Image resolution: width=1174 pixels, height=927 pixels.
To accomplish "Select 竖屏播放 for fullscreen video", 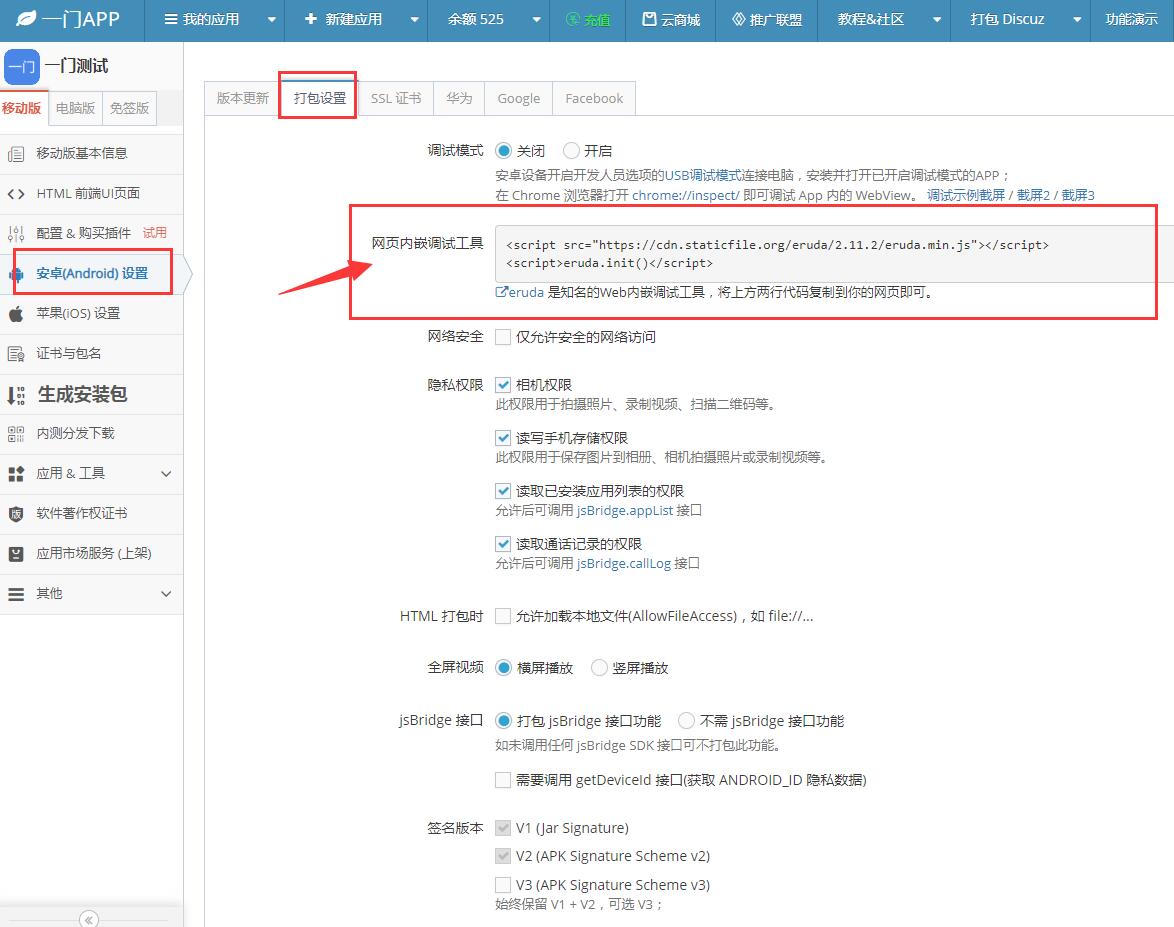I will coord(599,667).
